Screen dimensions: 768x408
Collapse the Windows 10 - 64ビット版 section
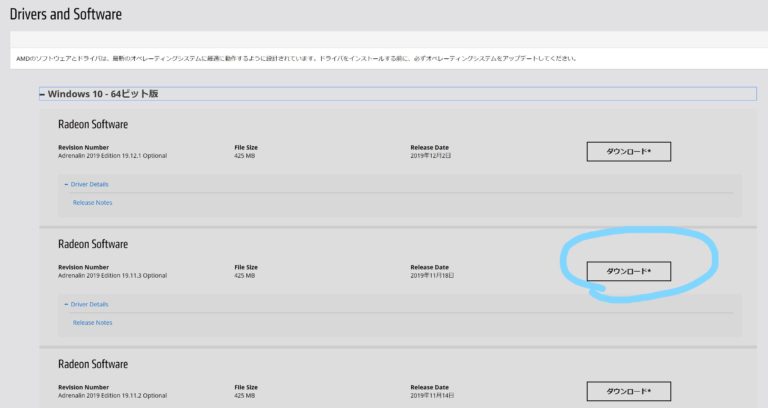pyautogui.click(x=100, y=94)
